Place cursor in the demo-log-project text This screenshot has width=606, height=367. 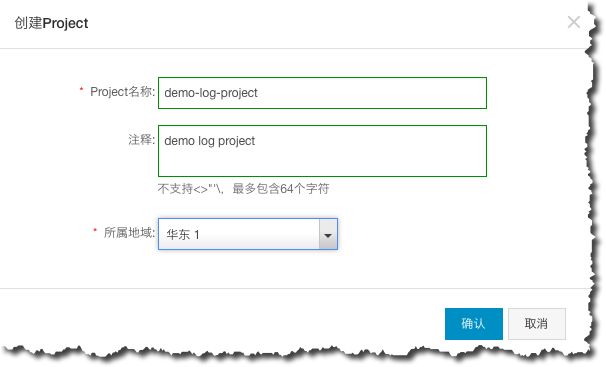pyautogui.click(x=211, y=93)
